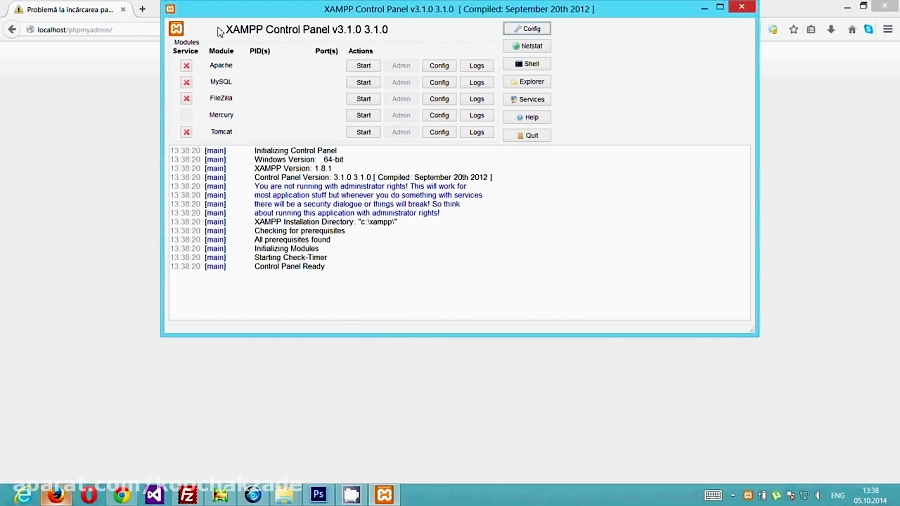This screenshot has width=900, height=506.
Task: Click the 'Control Panel Ready' log line
Action: [289, 266]
